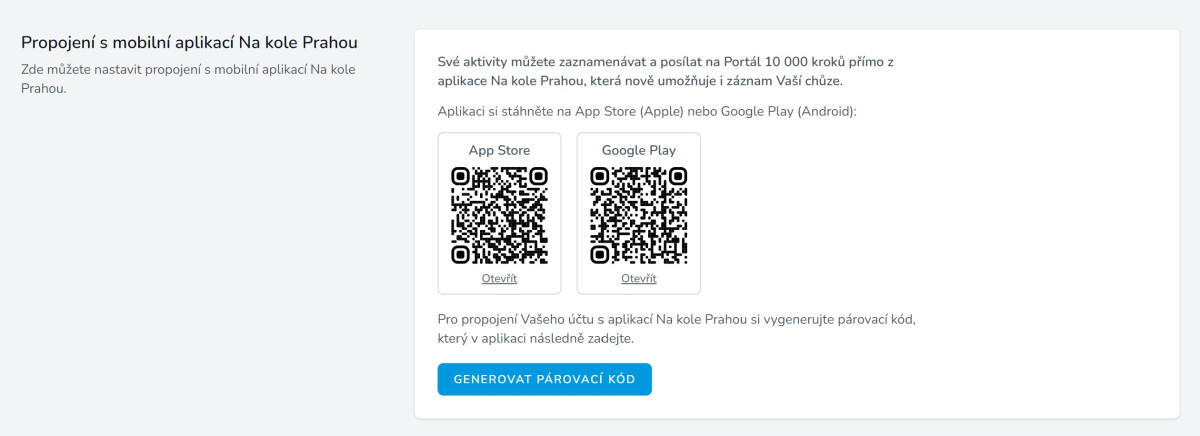The image size is (1200, 436).
Task: Open the Otevřít link under Google Play
Action: [x=638, y=279]
